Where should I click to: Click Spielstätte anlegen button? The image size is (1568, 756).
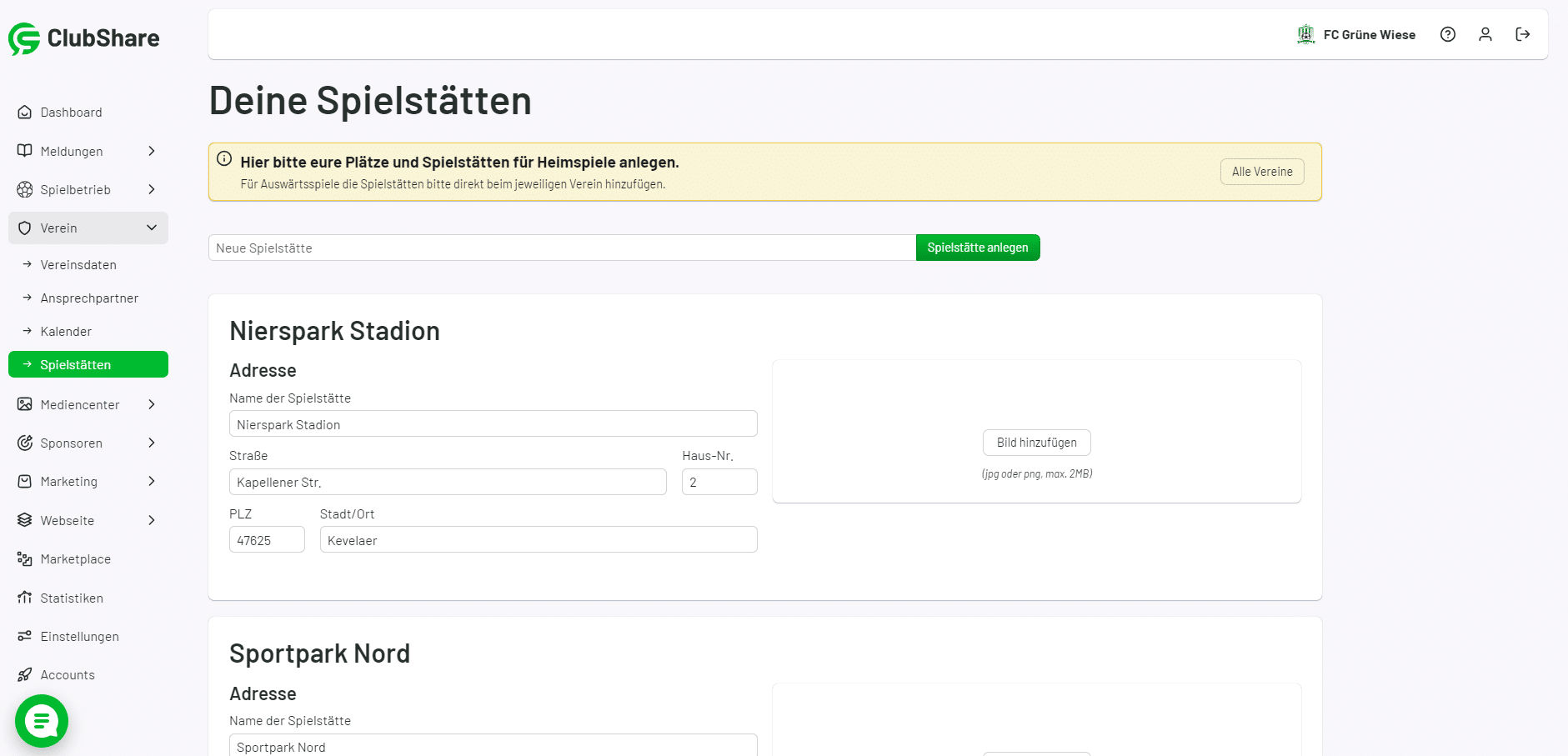click(x=978, y=248)
